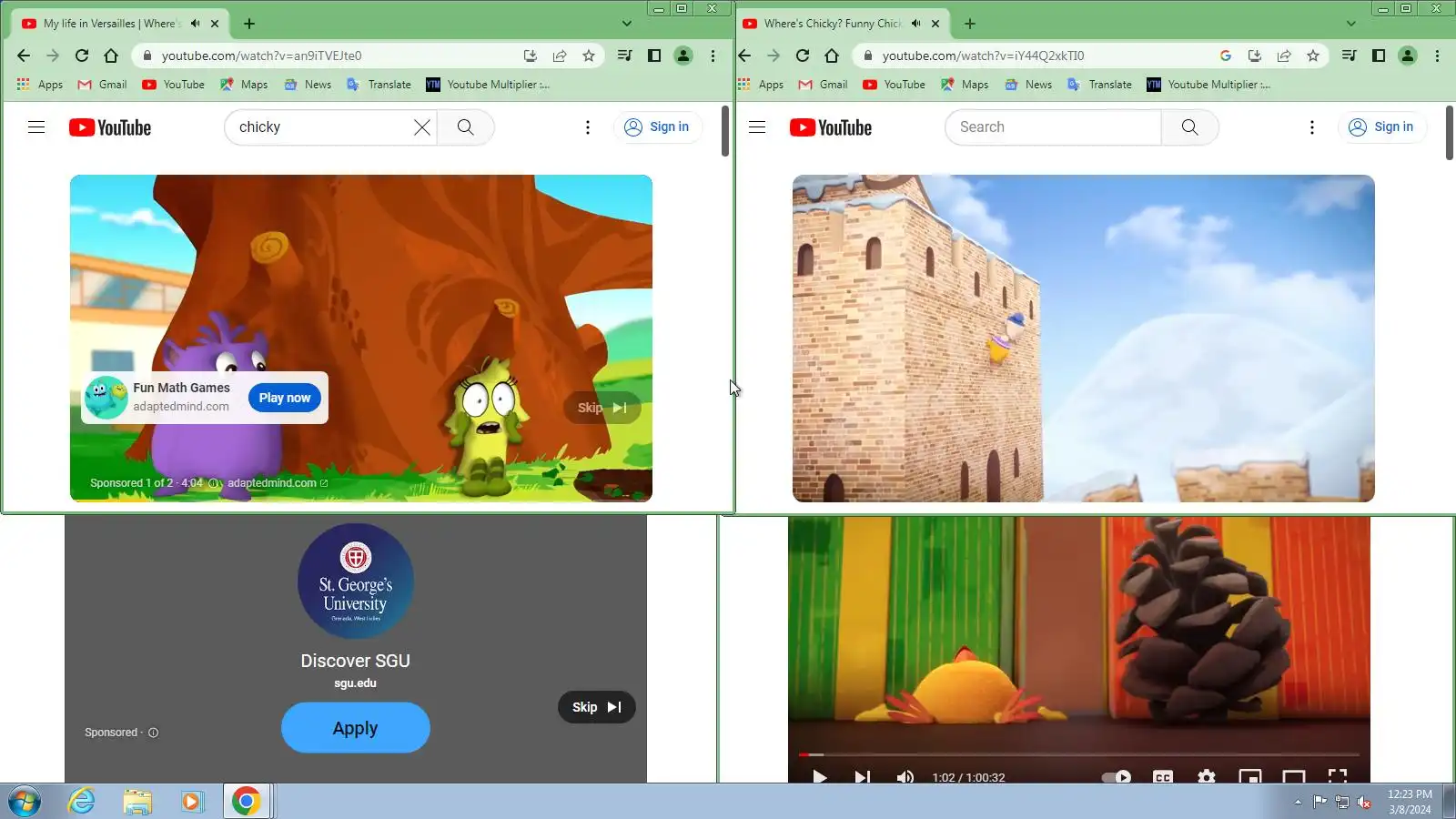
Task: Click the profile avatar in the My life in Versailles window
Action: pyautogui.click(x=683, y=56)
